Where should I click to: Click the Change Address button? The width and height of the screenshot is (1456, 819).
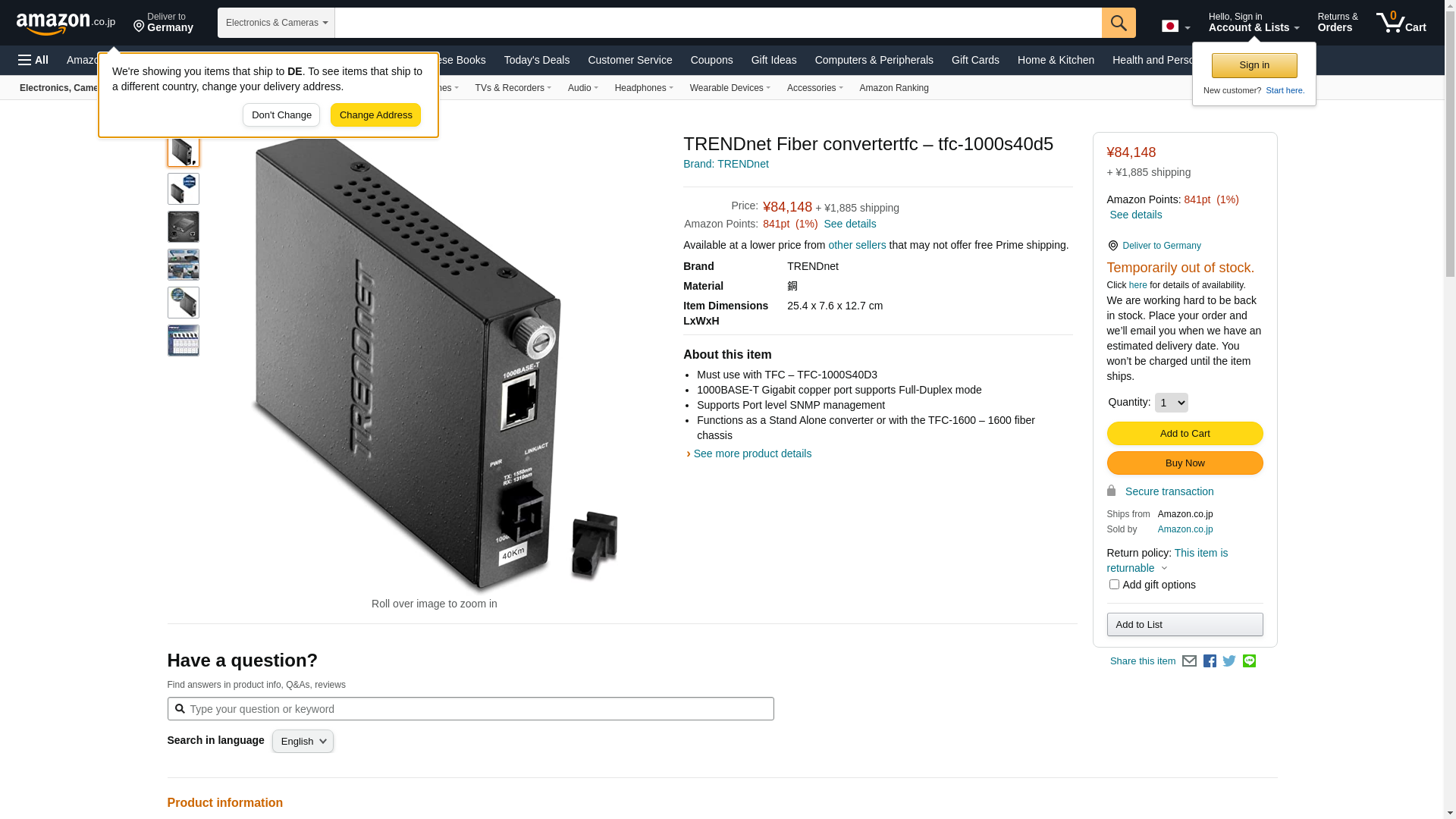[375, 115]
